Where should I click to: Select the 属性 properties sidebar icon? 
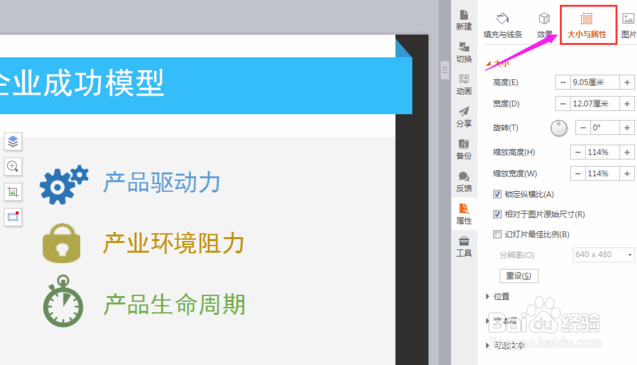tap(464, 214)
